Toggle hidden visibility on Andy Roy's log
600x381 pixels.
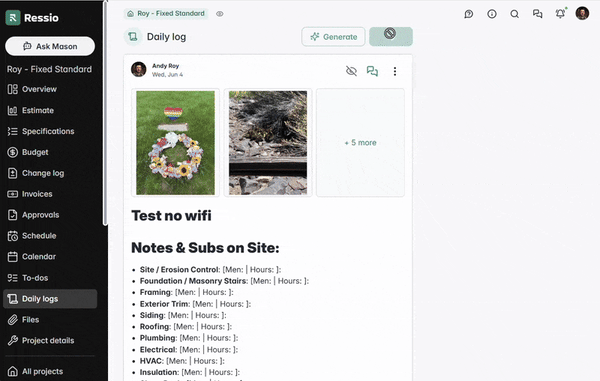(x=351, y=71)
